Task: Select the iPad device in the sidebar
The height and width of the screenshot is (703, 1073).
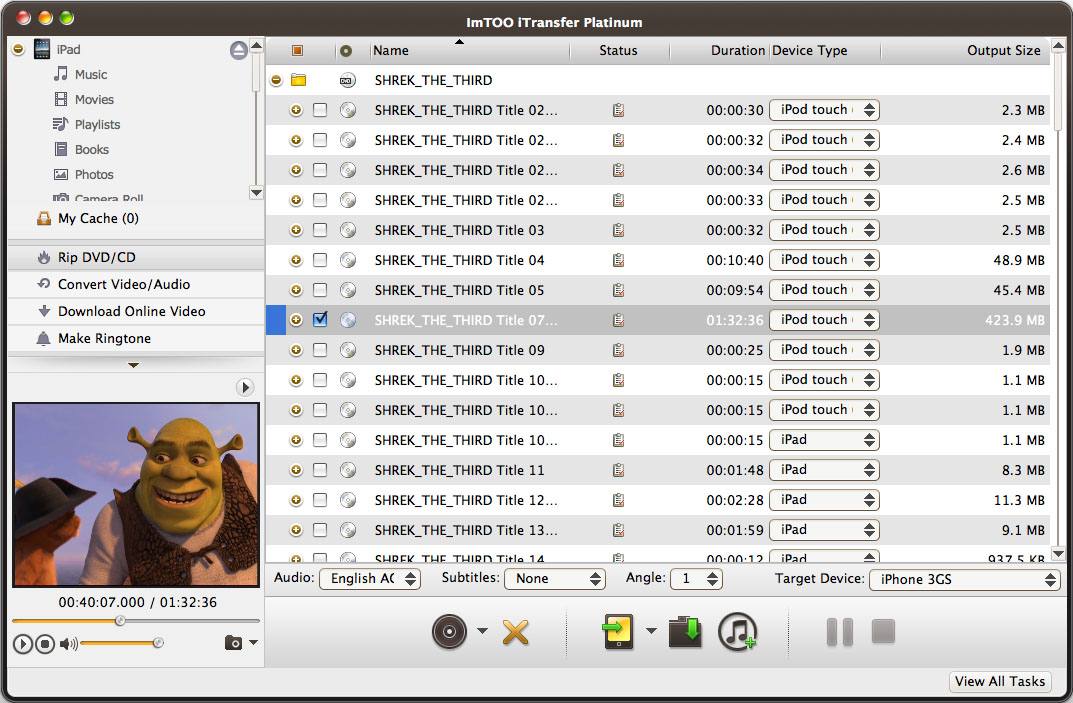Action: coord(68,49)
